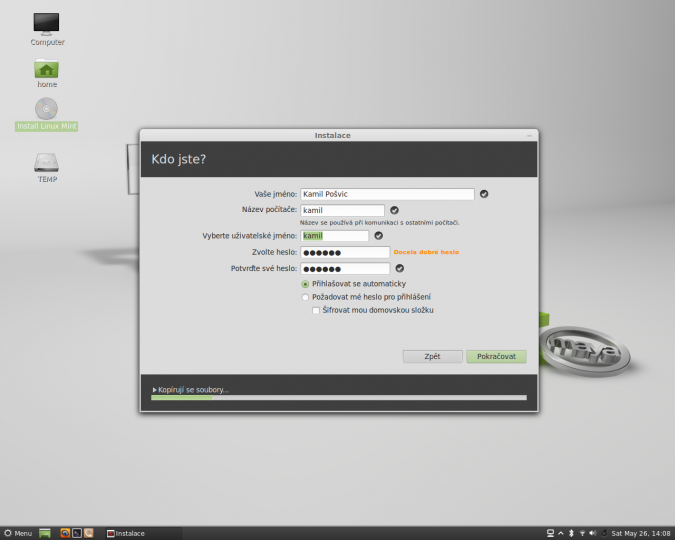Open the volume speaker tray icon
Viewport: 675px width, 540px height.
click(x=593, y=533)
